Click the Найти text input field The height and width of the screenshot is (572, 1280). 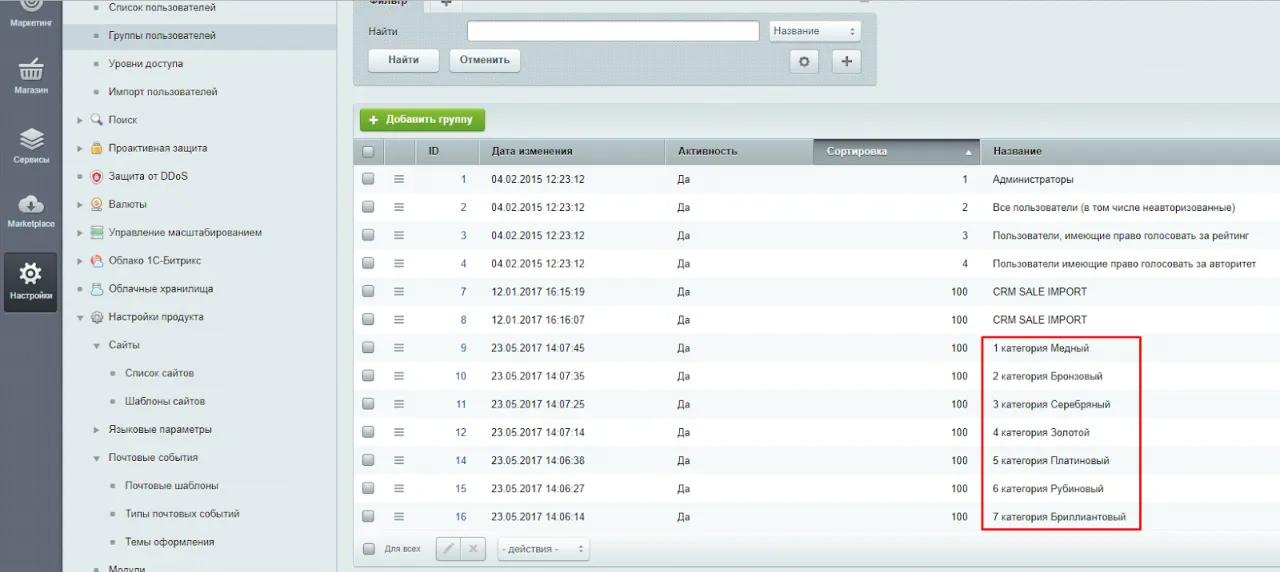click(x=612, y=31)
